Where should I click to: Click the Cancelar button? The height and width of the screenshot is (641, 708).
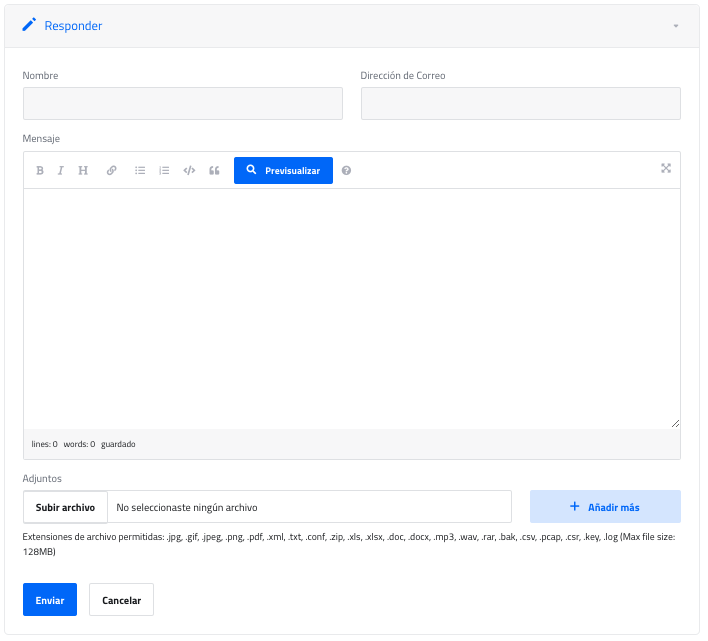tap(121, 600)
